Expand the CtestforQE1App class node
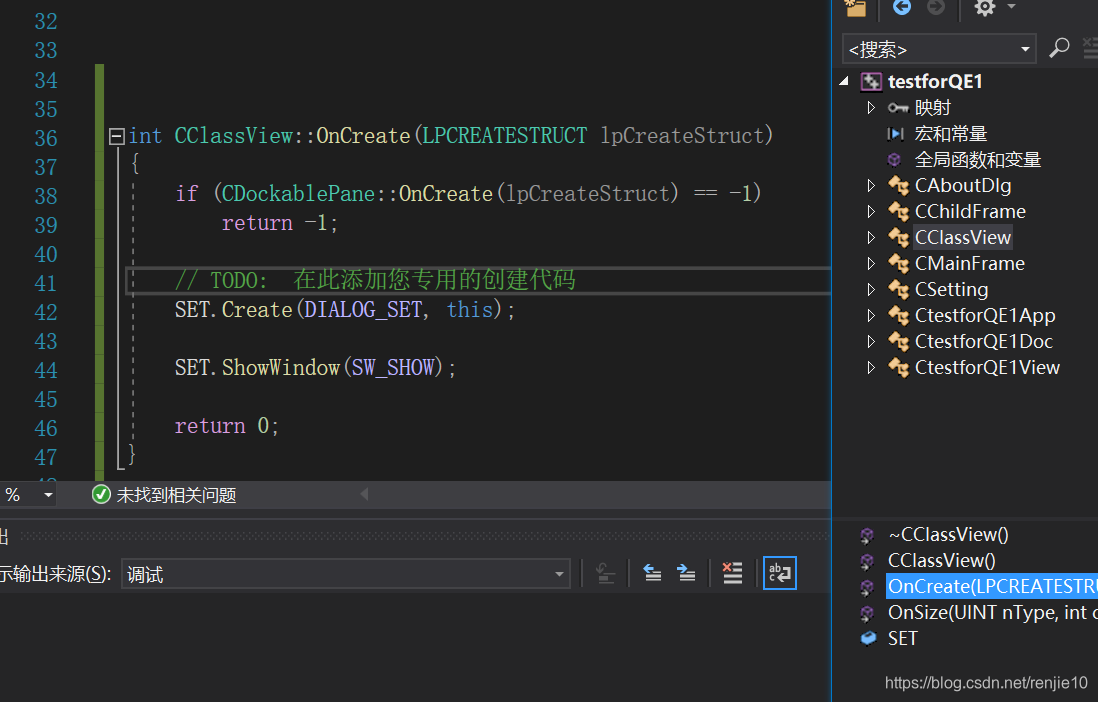Image resolution: width=1098 pixels, height=702 pixels. (871, 315)
